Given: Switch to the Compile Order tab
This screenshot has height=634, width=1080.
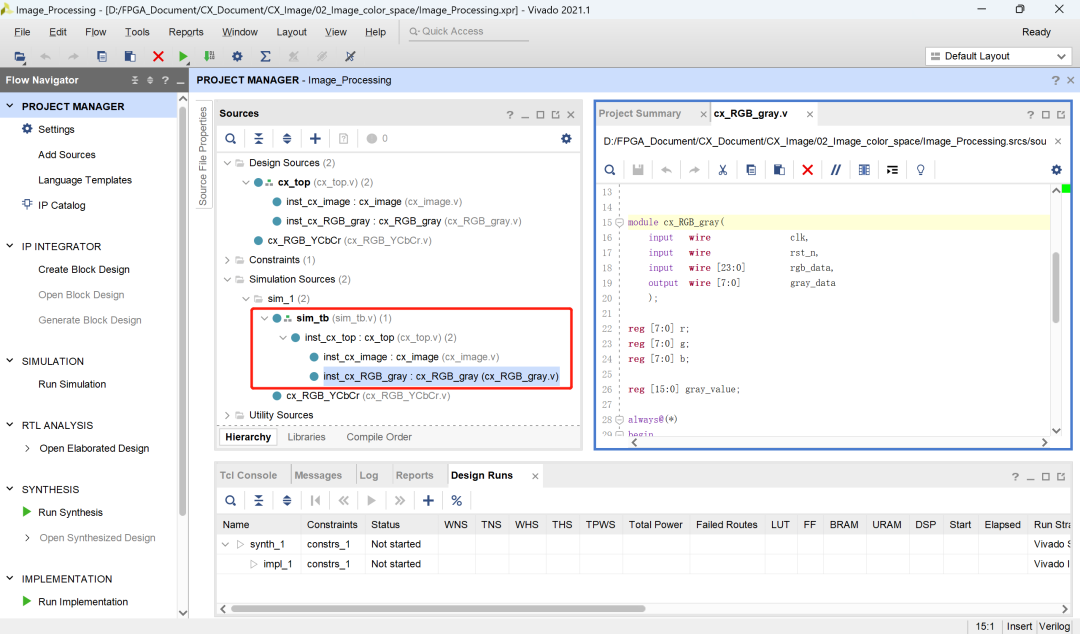Looking at the screenshot, I should [x=379, y=437].
